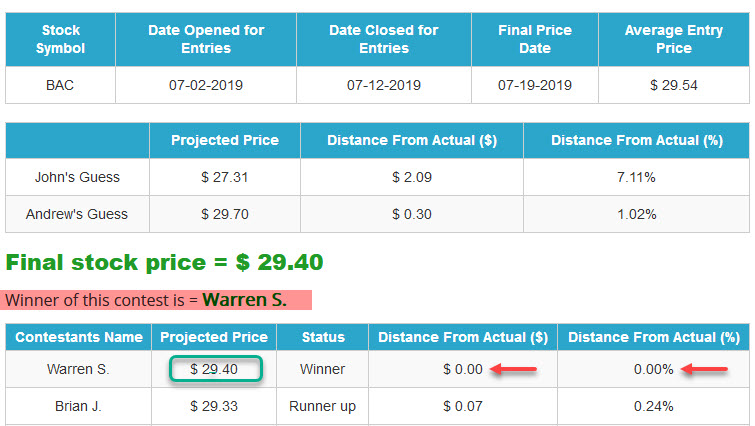This screenshot has height=426, width=755.
Task: Click the Final Price Date header
Action: pos(535,39)
